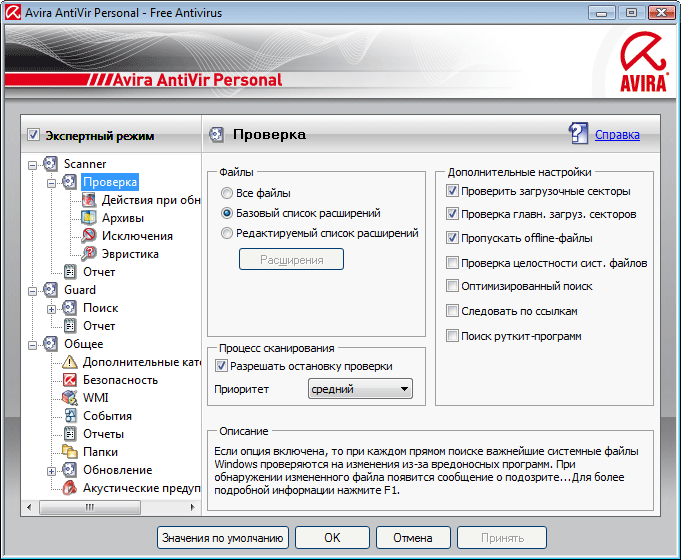Disable Пропускать offline-файлы checkbox
Image resolution: width=681 pixels, height=560 pixels.
(x=452, y=238)
